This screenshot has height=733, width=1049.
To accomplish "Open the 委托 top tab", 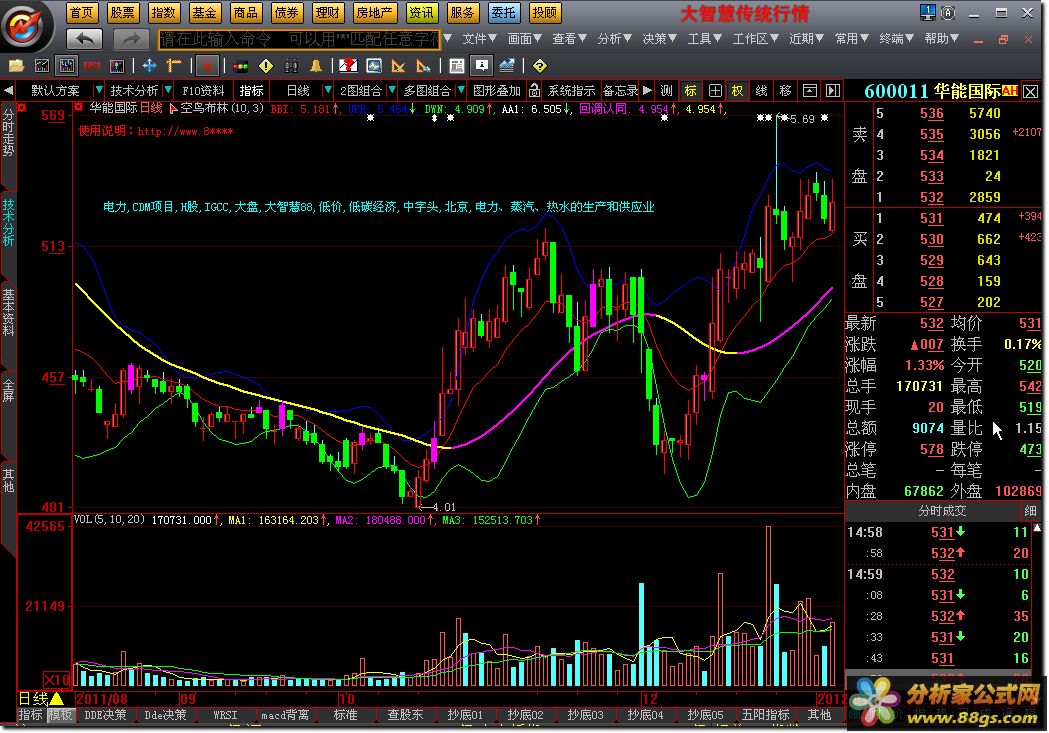I will tap(503, 13).
